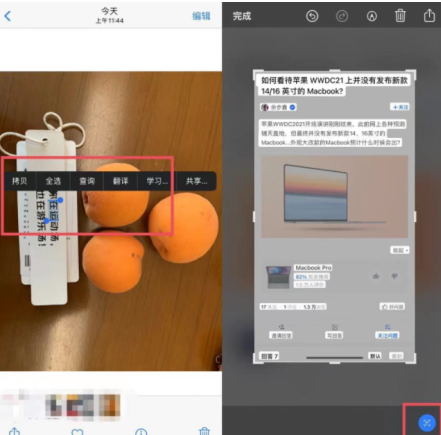Tap the 回答 7 answers label
The height and width of the screenshot is (435, 441).
click(269, 356)
